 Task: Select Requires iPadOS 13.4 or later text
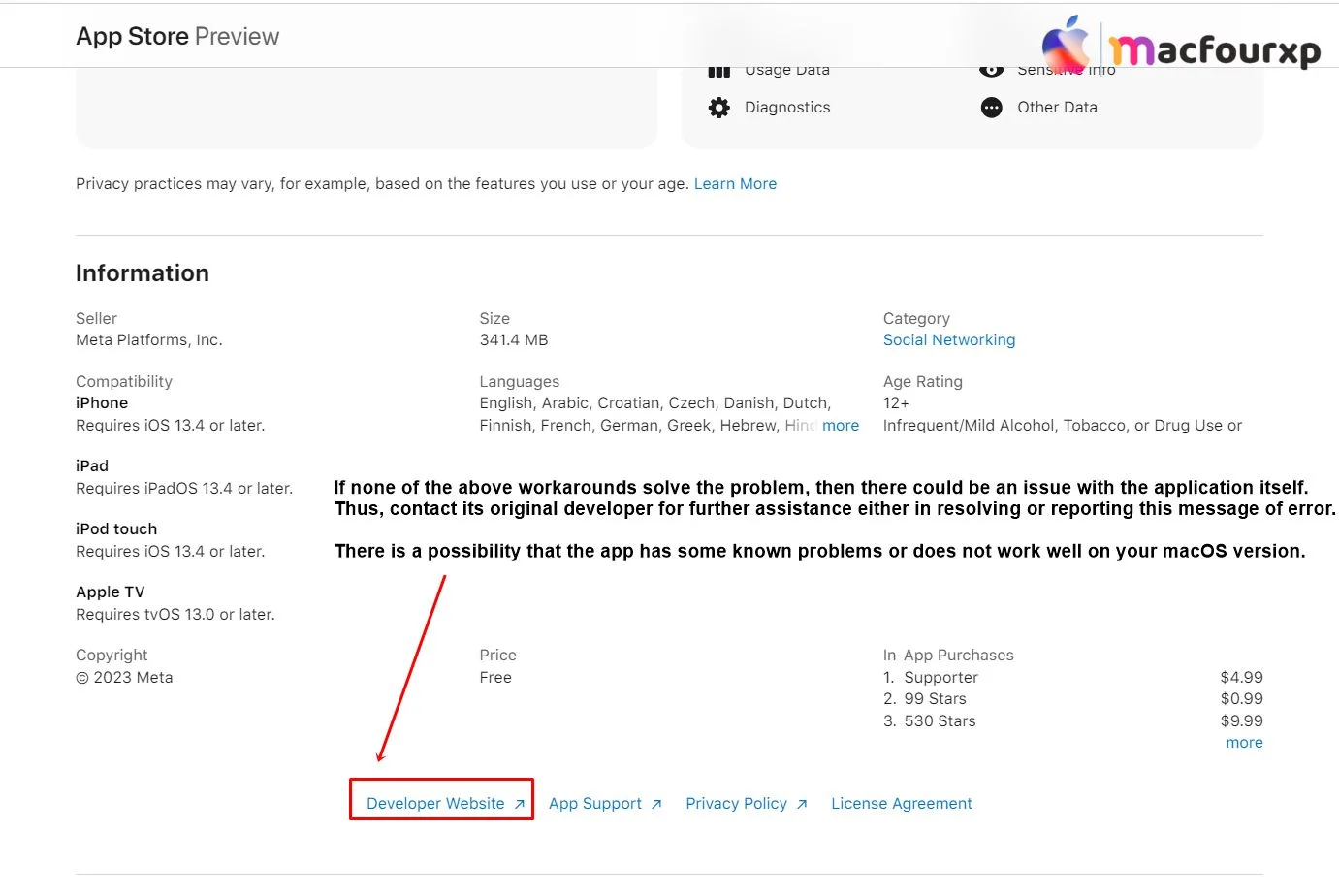click(184, 488)
